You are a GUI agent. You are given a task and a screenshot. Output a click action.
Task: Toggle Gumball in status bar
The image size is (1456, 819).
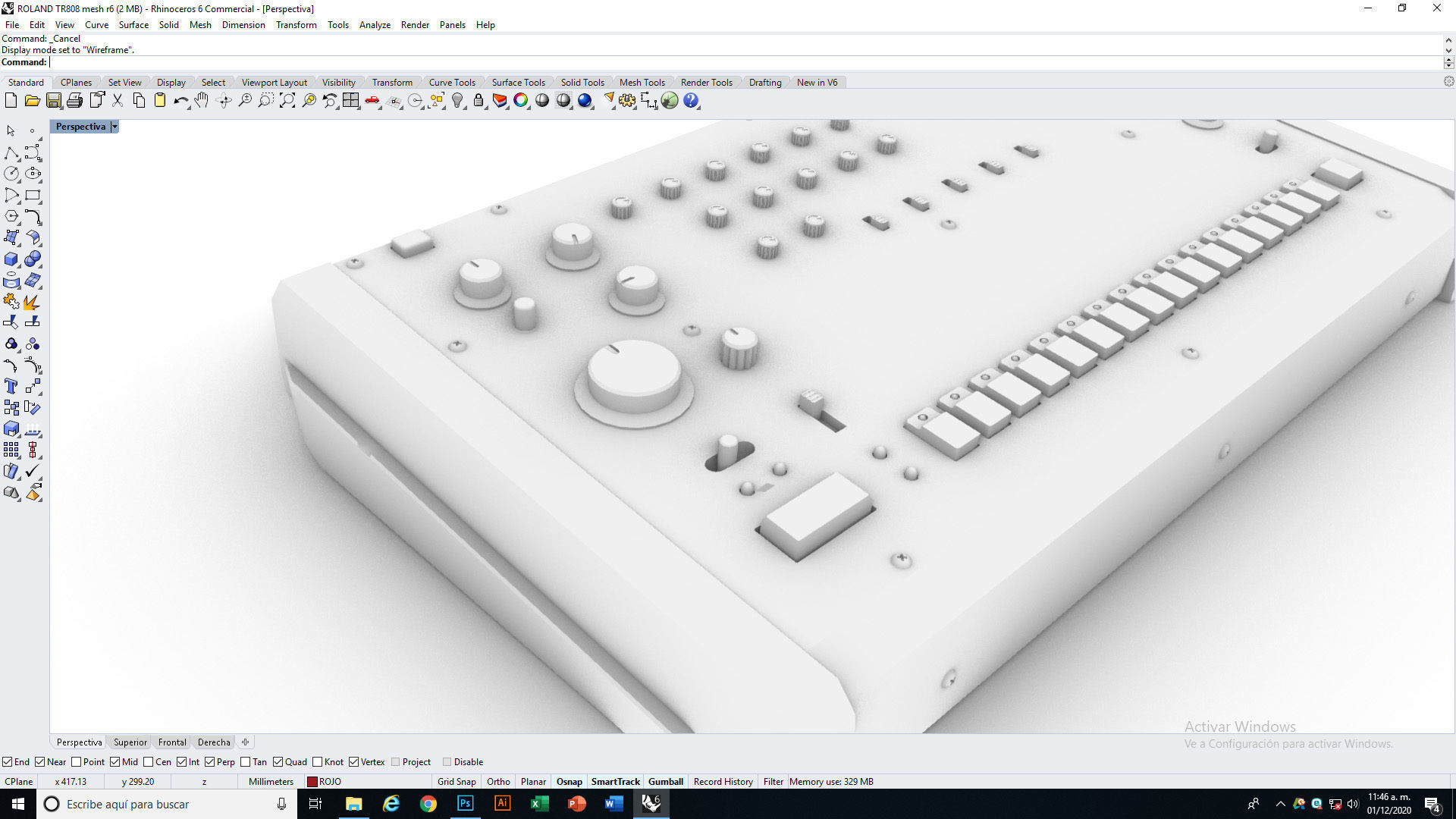666,782
